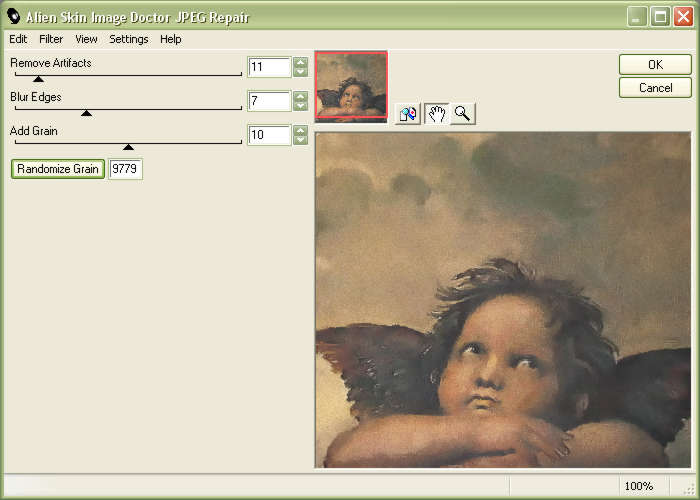The width and height of the screenshot is (700, 500).
Task: Open the Edit menu
Action: [x=18, y=39]
